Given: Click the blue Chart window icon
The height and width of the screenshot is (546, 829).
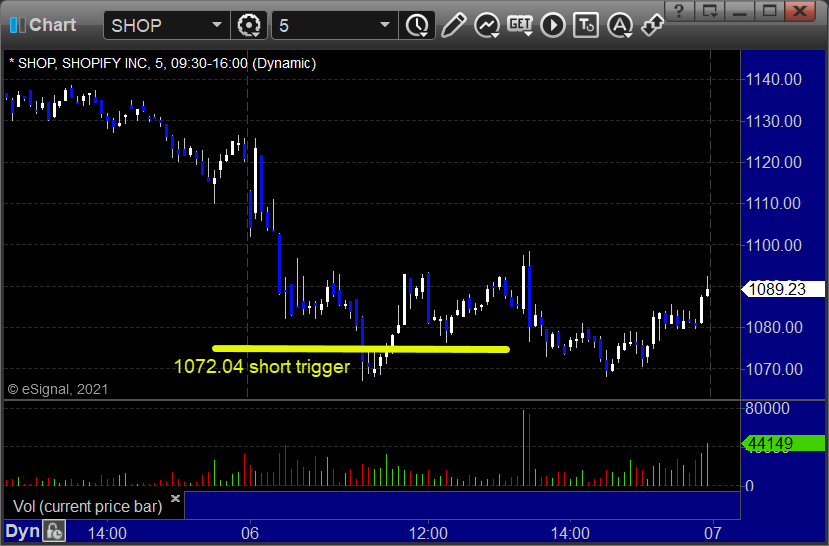Looking at the screenshot, I should [17, 25].
